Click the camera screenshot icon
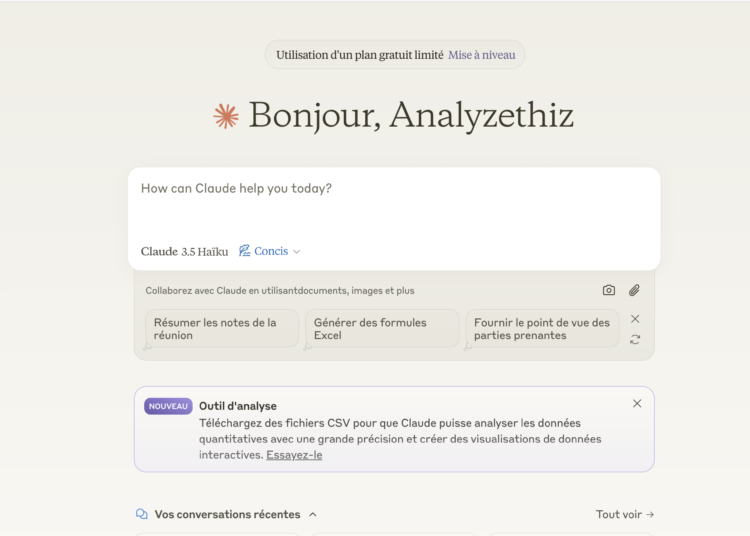Screen dimensions: 750x536 coord(609,290)
